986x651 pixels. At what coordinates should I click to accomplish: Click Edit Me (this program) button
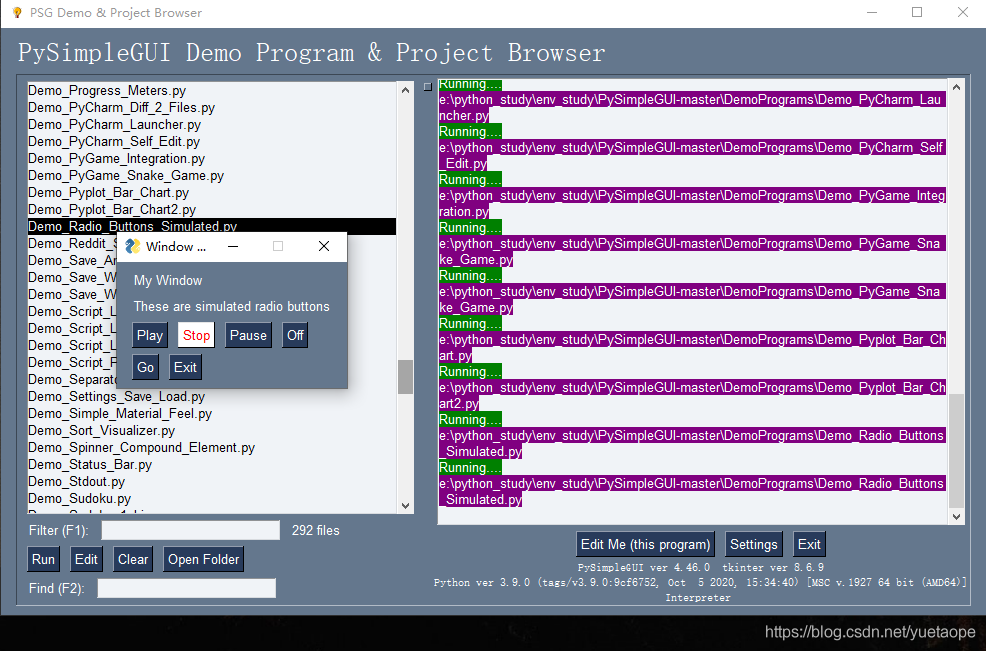(x=646, y=544)
